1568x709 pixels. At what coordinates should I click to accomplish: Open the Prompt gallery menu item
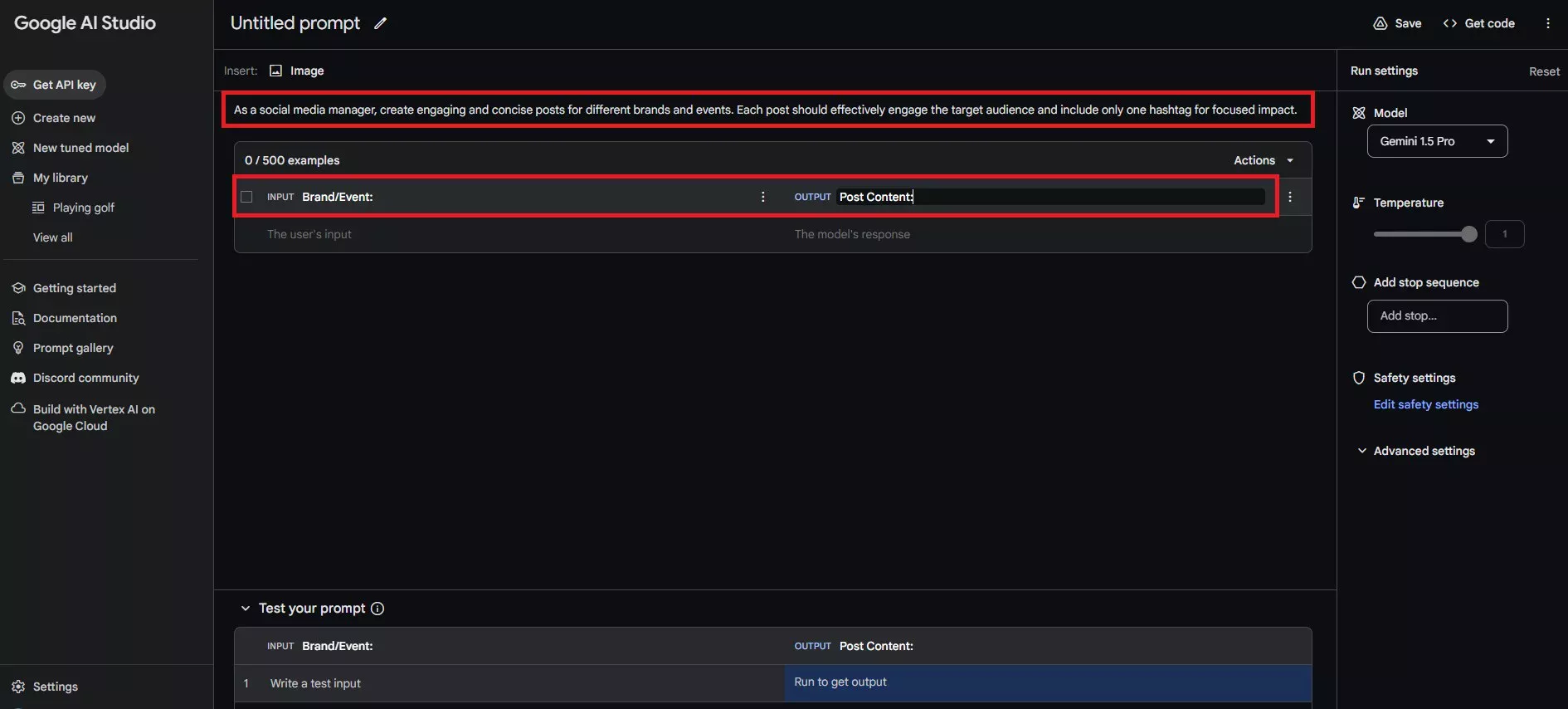point(73,348)
